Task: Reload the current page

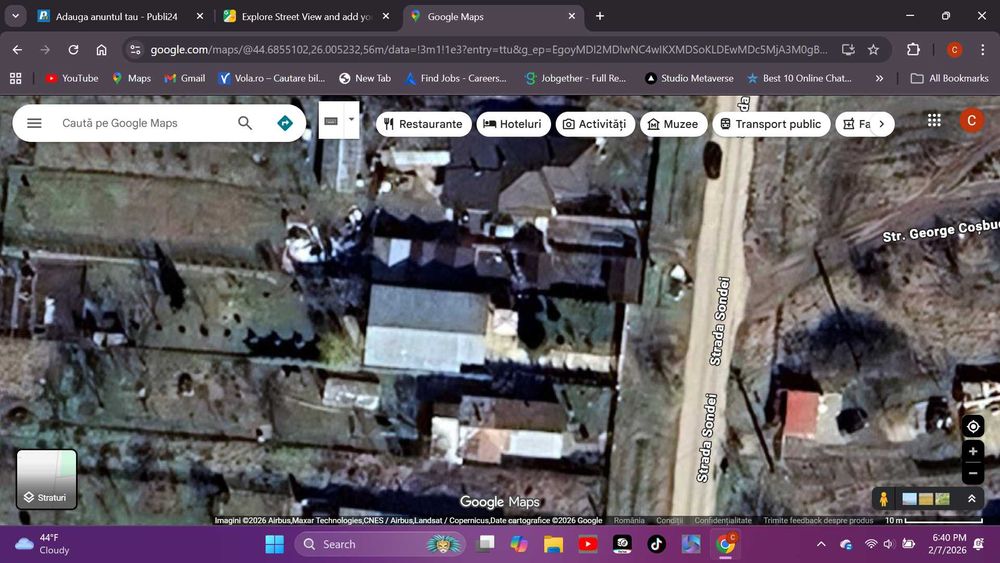Action: pos(73,50)
